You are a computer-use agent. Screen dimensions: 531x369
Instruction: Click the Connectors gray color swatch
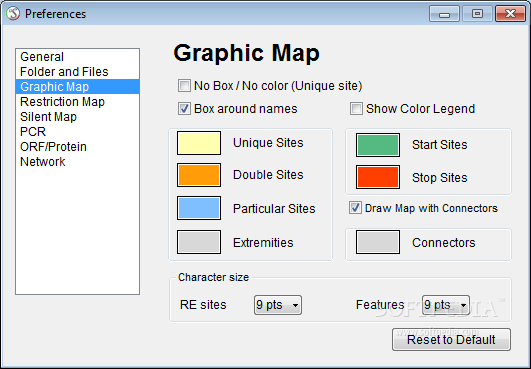[378, 242]
